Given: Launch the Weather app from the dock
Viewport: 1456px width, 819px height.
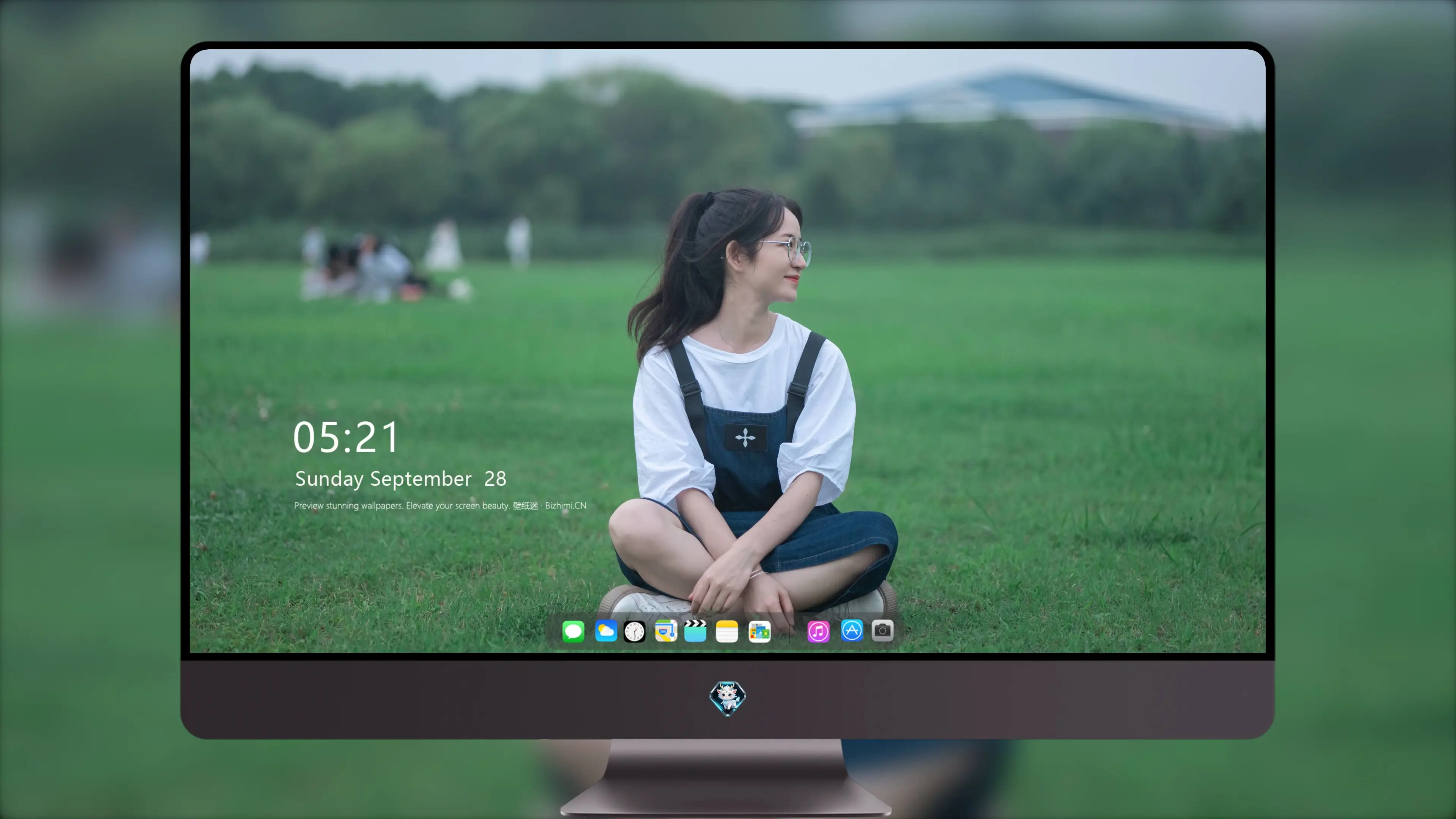Looking at the screenshot, I should point(606,631).
